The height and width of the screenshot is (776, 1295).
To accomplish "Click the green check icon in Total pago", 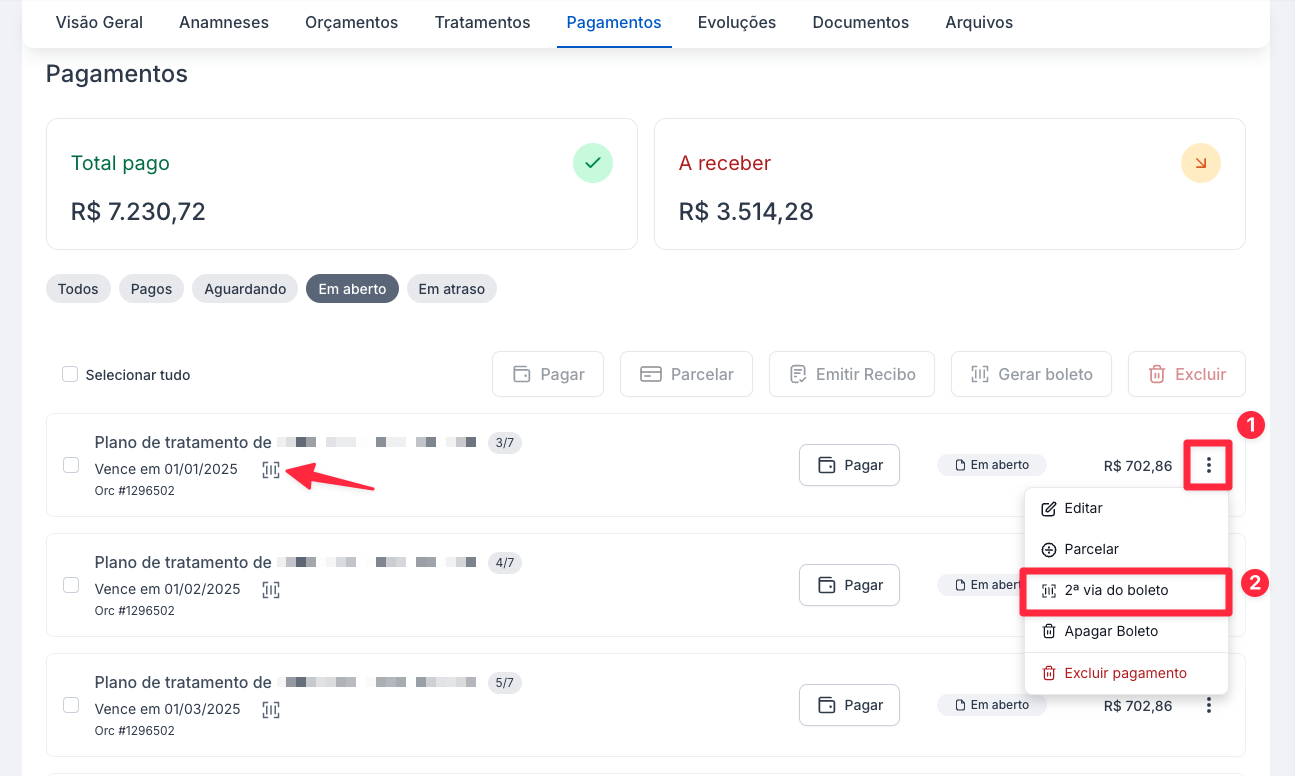I will tap(592, 163).
